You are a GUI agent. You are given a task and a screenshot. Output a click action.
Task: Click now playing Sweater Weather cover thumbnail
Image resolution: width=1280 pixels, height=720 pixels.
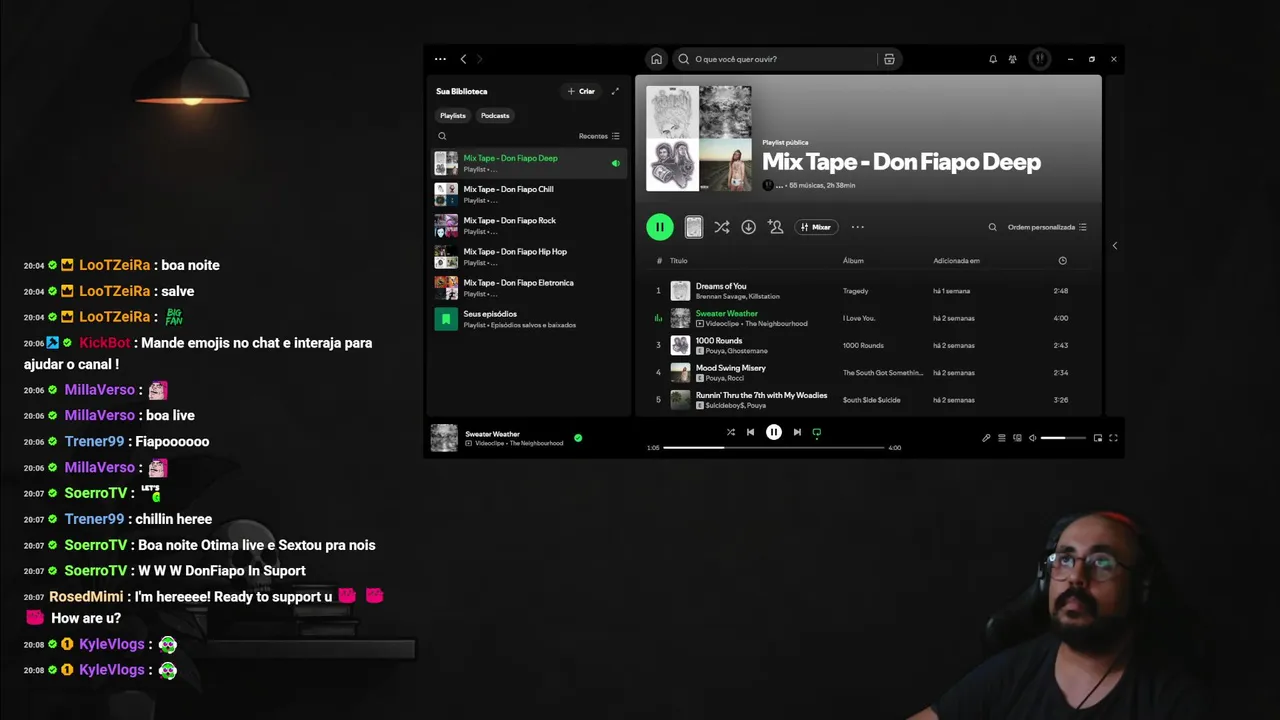(444, 438)
